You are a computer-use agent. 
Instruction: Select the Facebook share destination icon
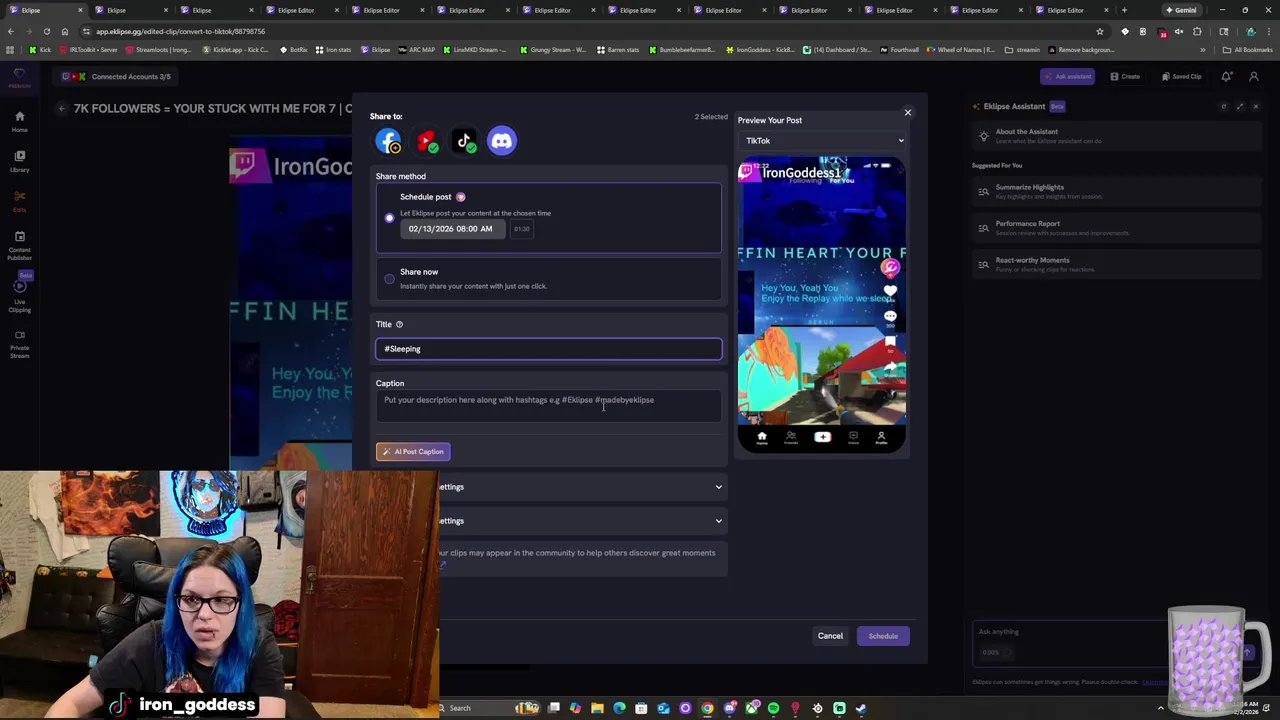coord(389,141)
